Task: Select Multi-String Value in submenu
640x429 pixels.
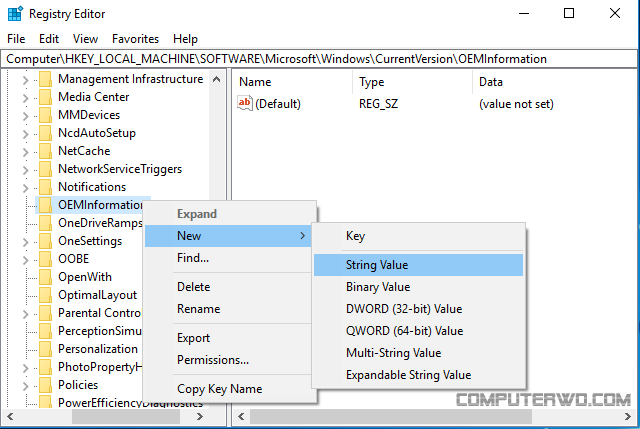Action: (418, 353)
